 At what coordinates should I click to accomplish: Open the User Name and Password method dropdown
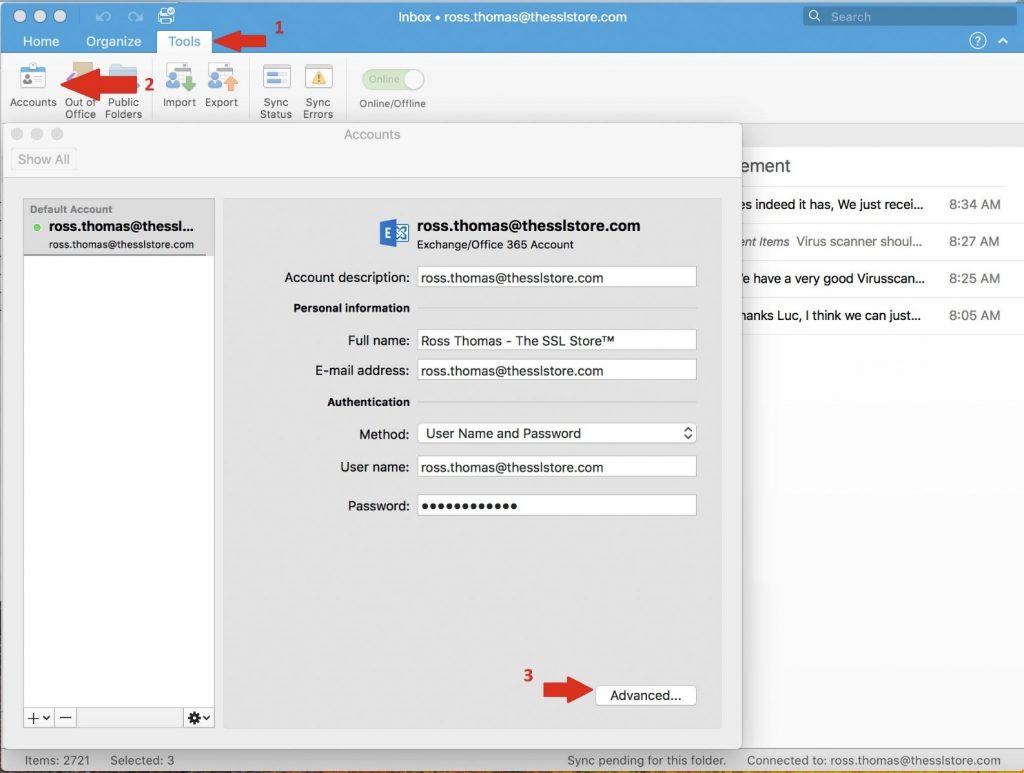point(556,433)
